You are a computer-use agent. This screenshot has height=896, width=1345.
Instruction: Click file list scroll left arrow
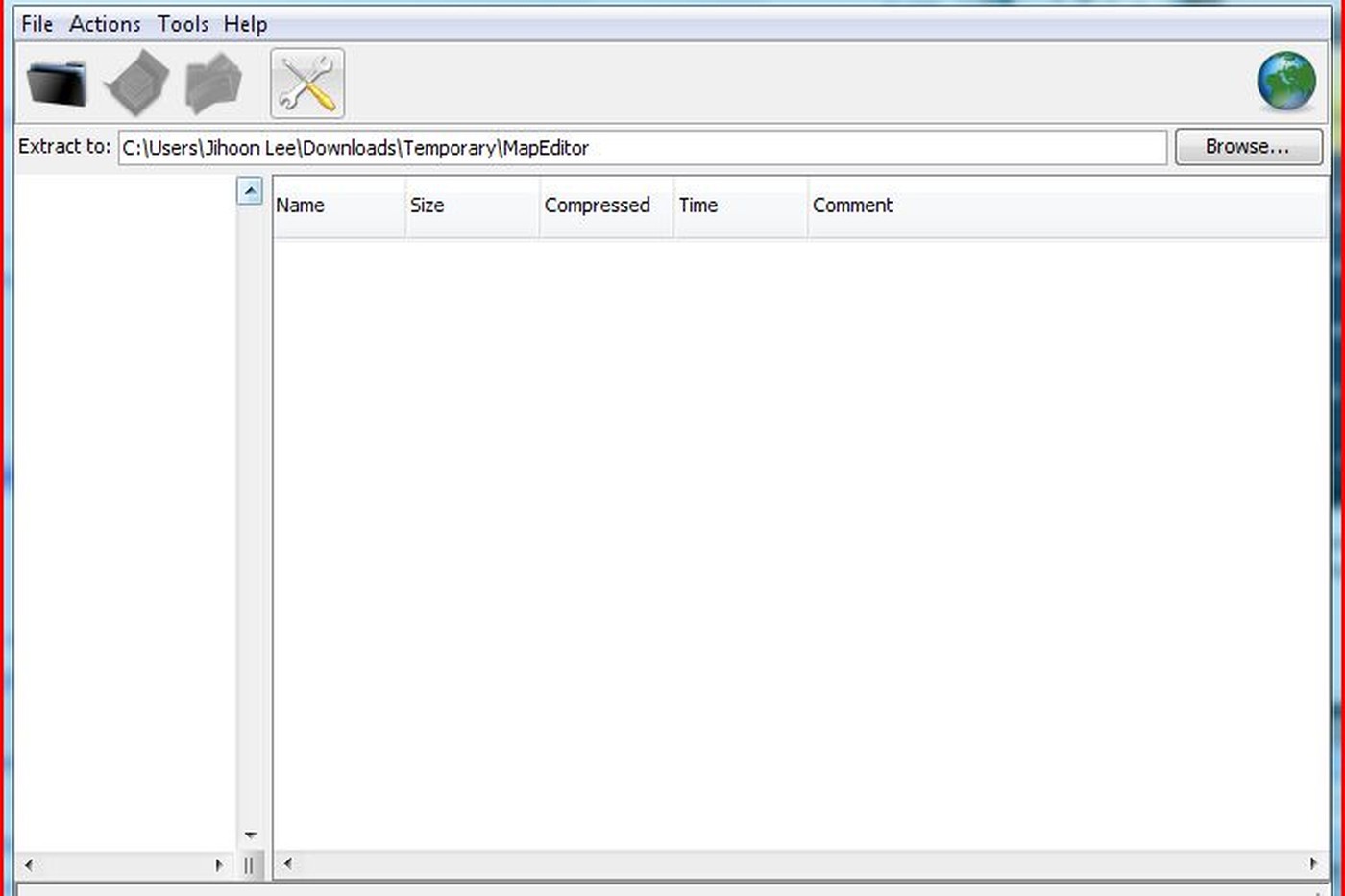pos(287,864)
